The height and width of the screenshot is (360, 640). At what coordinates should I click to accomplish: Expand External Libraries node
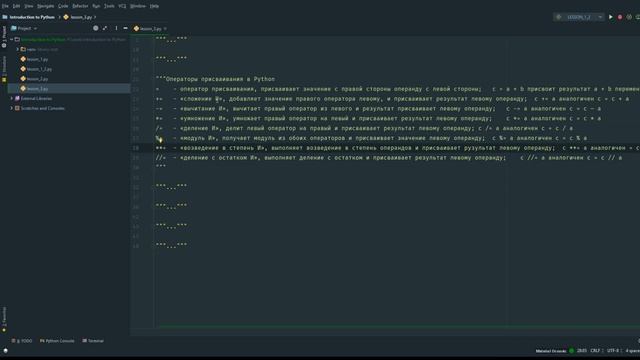(11, 98)
